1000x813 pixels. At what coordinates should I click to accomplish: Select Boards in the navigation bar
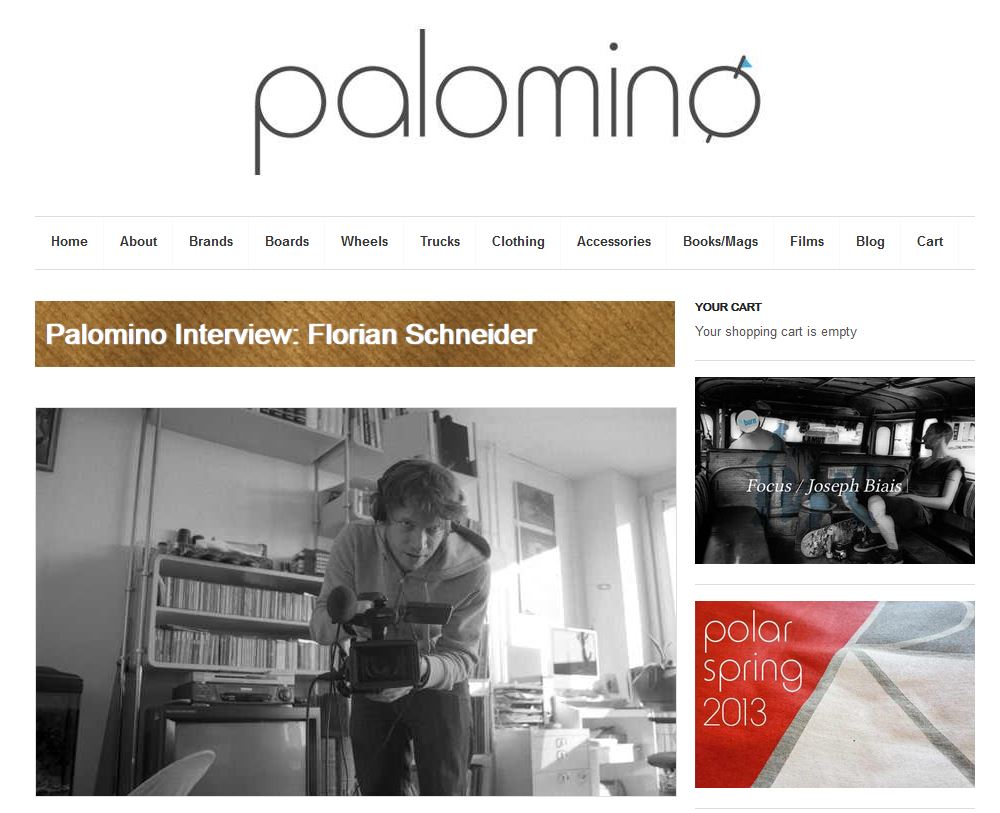(287, 242)
